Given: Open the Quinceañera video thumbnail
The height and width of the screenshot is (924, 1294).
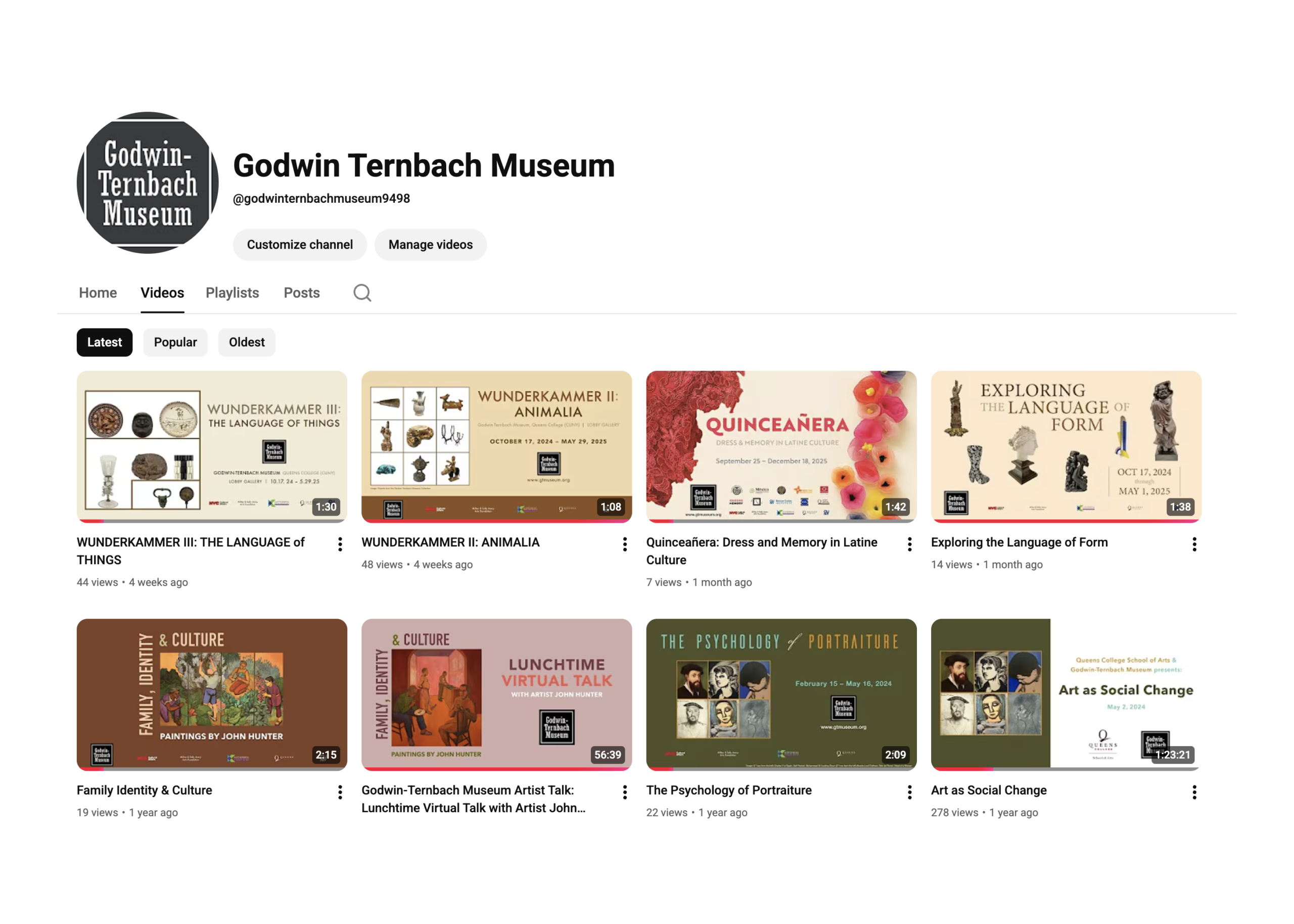Looking at the screenshot, I should click(x=781, y=447).
